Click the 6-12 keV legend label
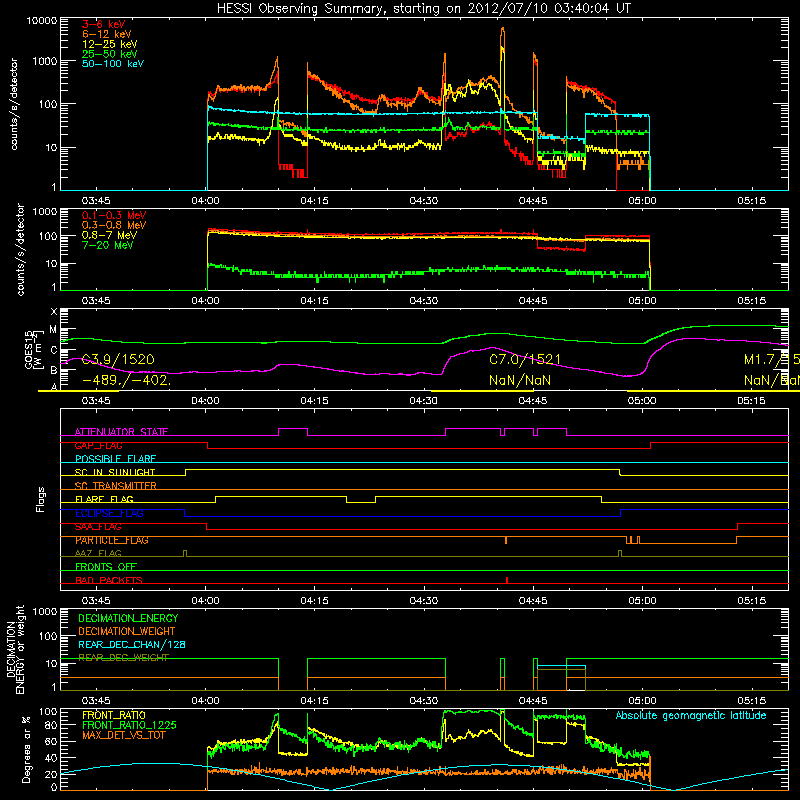Image resolution: width=800 pixels, height=800 pixels. pyautogui.click(x=107, y=34)
